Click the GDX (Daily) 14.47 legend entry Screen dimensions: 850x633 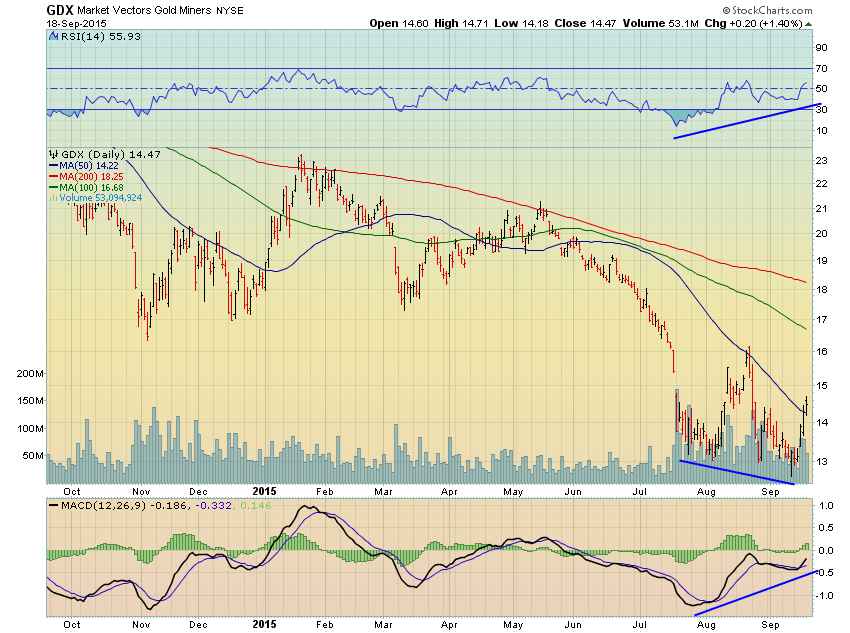click(111, 154)
